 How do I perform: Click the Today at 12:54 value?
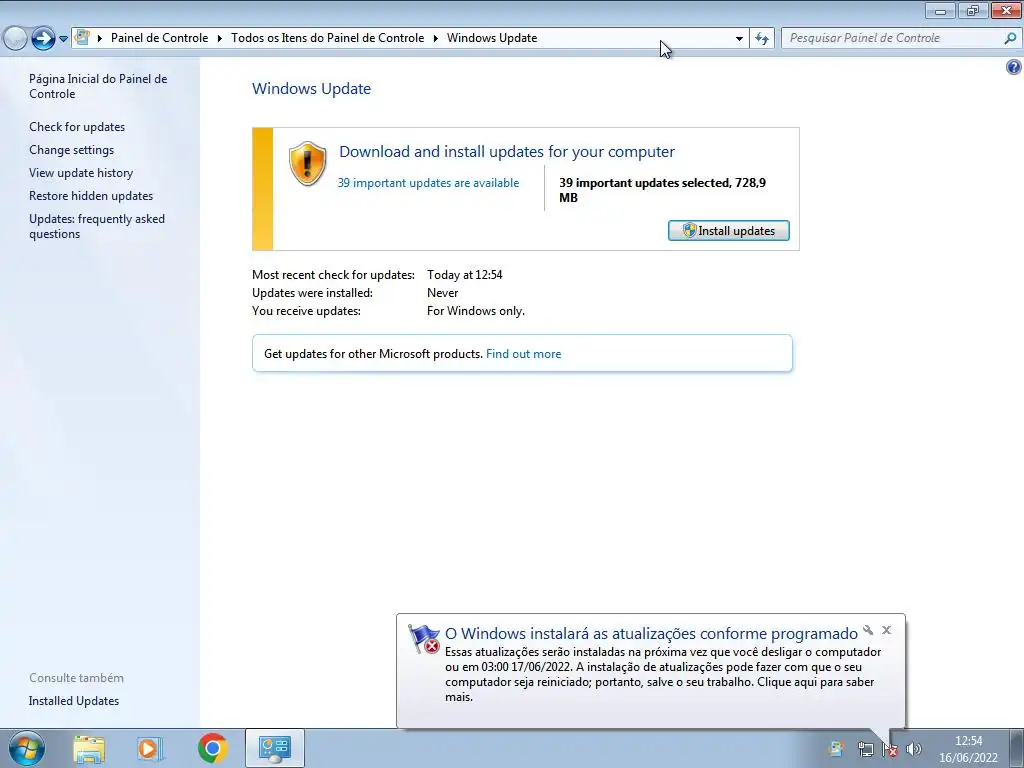pyautogui.click(x=465, y=275)
